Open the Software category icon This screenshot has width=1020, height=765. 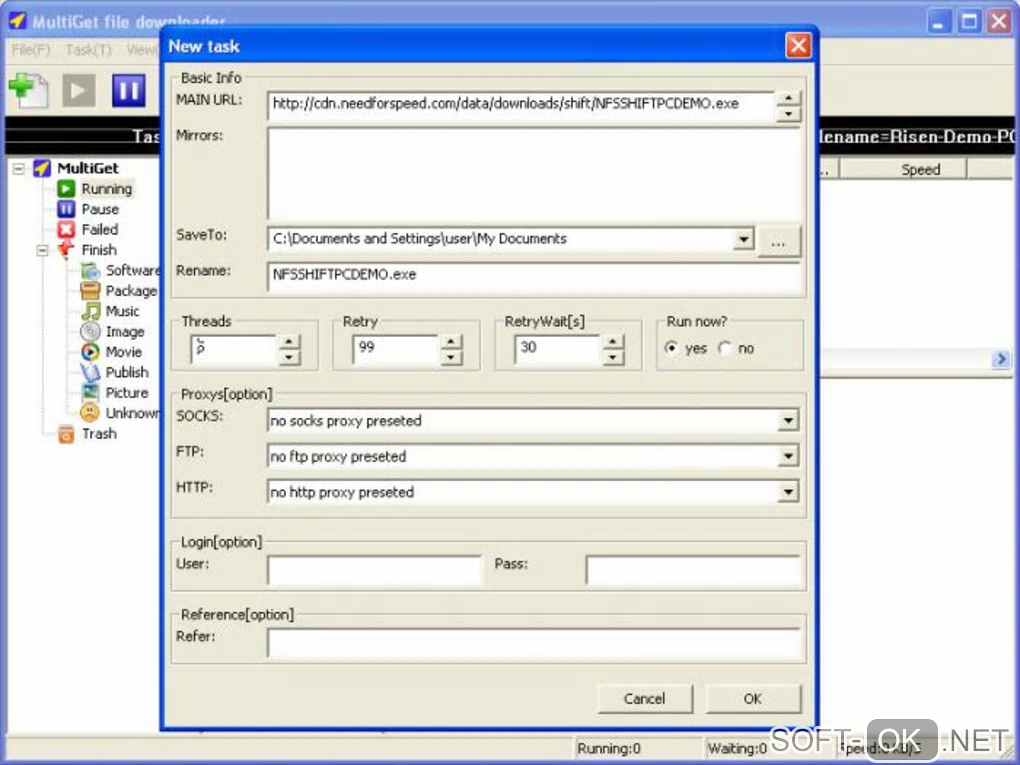[x=90, y=271]
